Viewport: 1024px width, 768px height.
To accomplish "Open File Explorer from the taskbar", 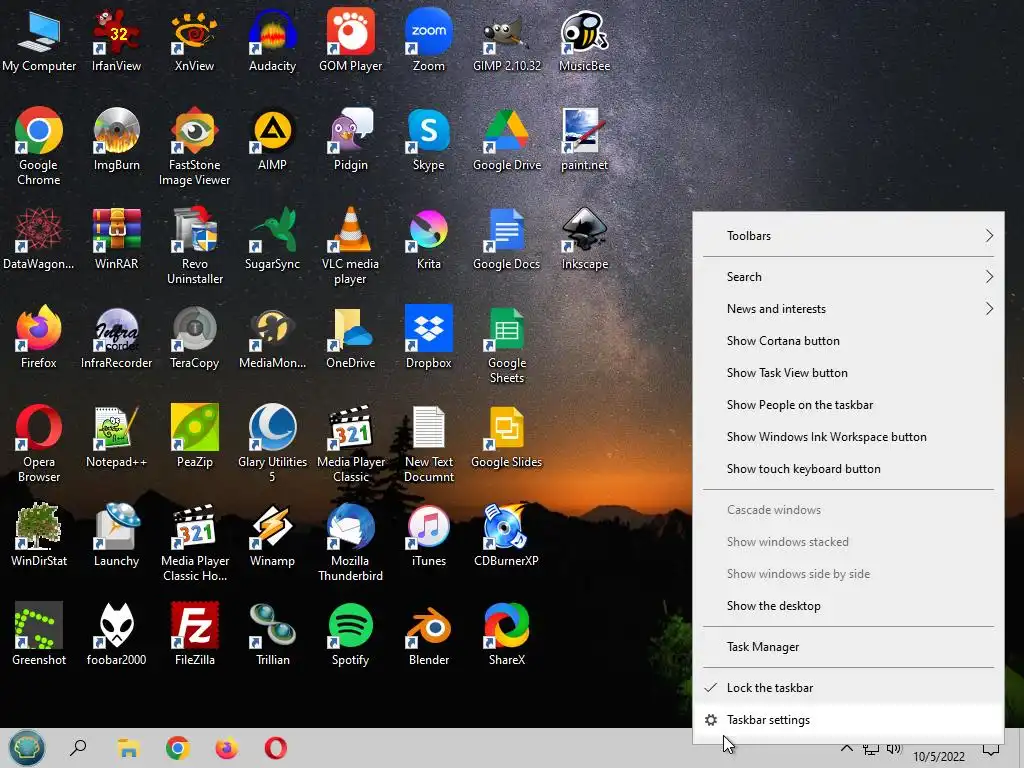I will 129,748.
